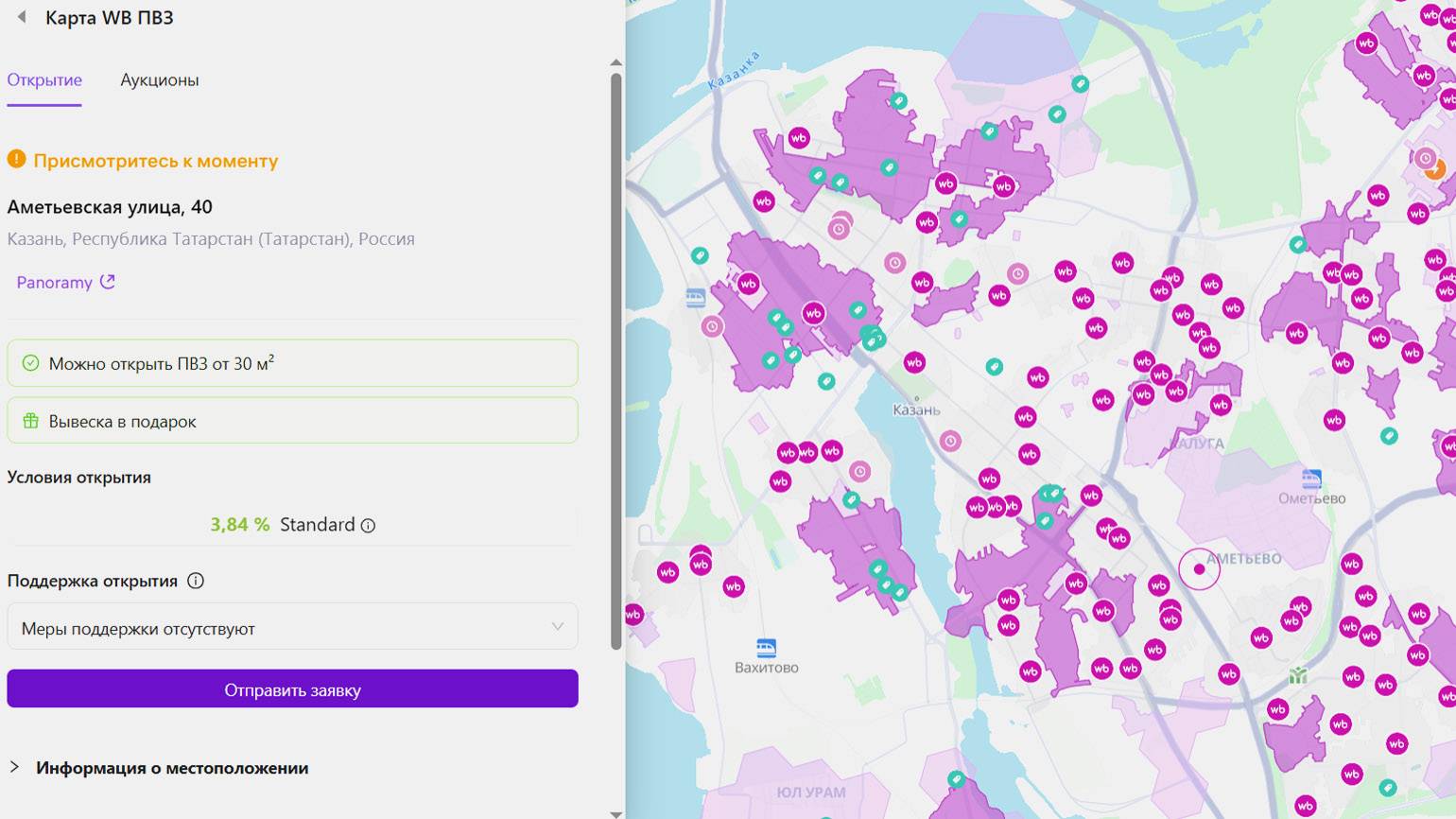Click the metro station icon above Ометьево
Screen dimensions: 1456x819
(1311, 478)
